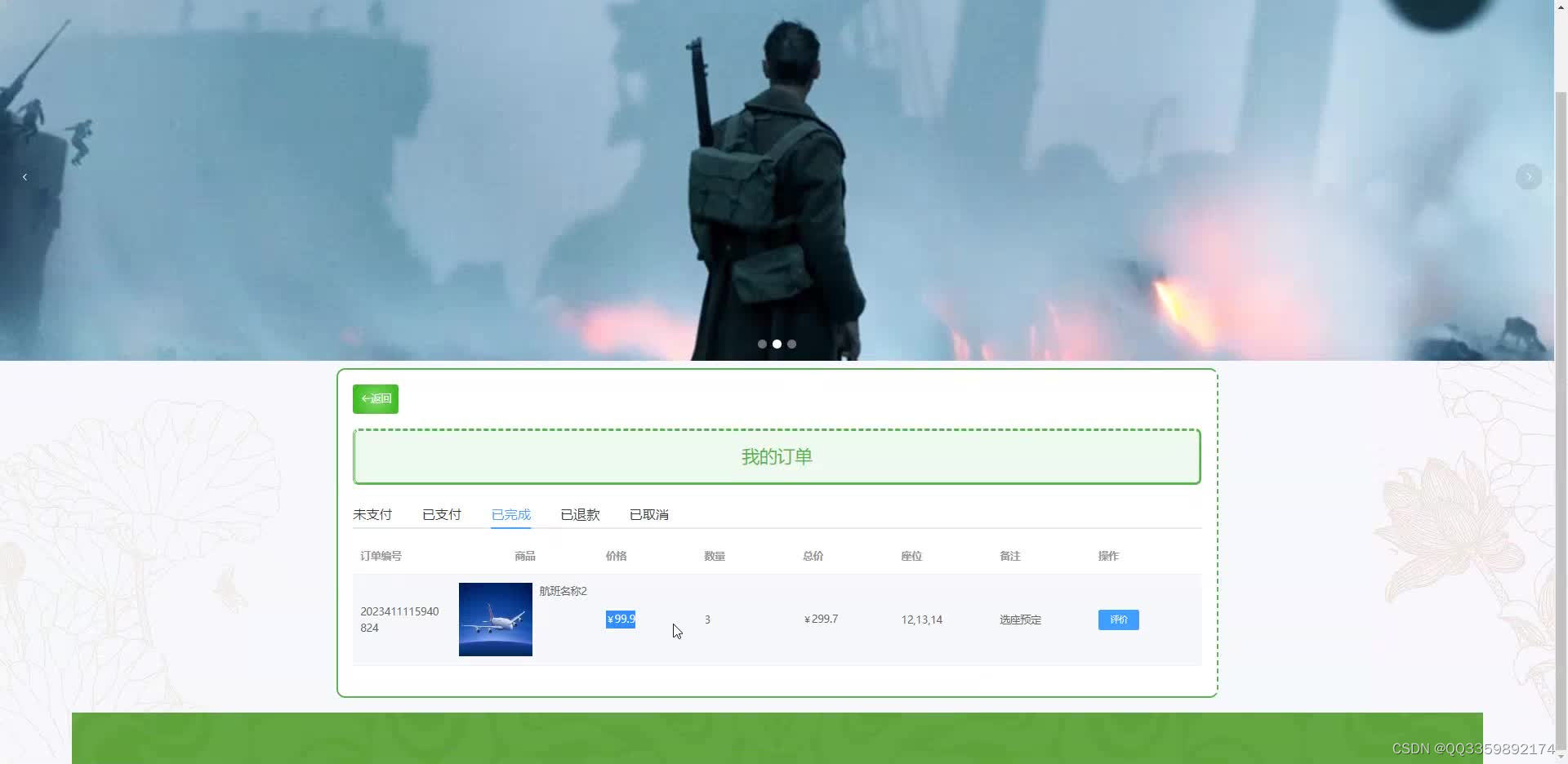1568x764 pixels.
Task: Open the airplane product thumbnail
Action: coord(496,620)
